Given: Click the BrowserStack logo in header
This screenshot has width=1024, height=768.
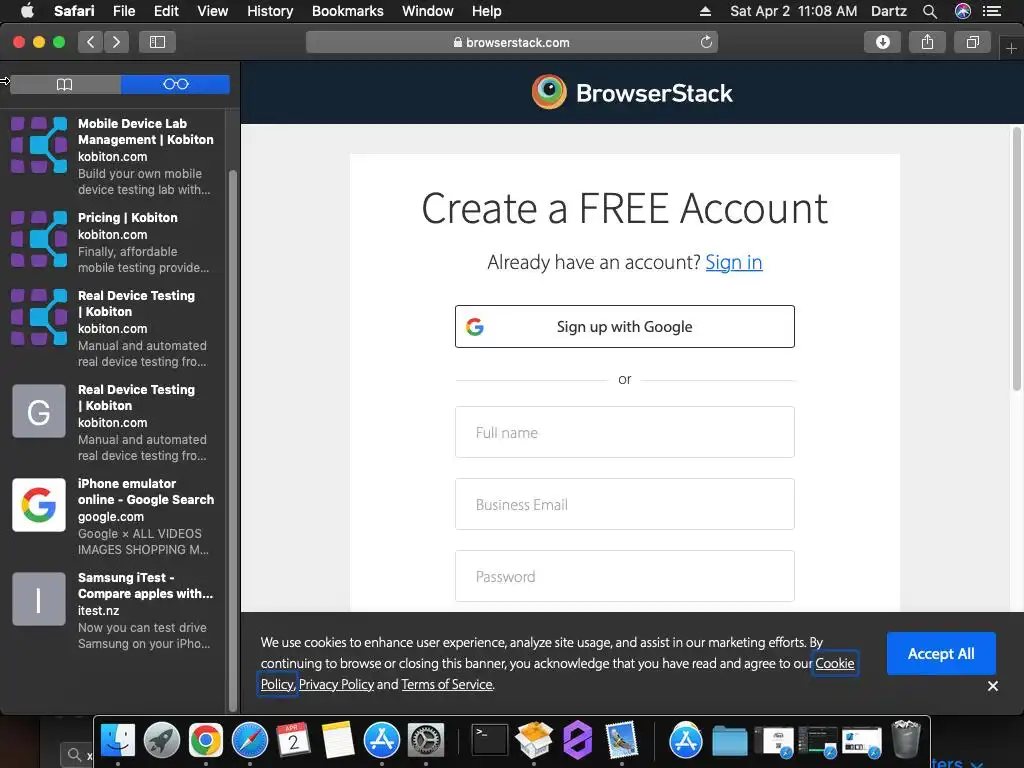Looking at the screenshot, I should (632, 93).
